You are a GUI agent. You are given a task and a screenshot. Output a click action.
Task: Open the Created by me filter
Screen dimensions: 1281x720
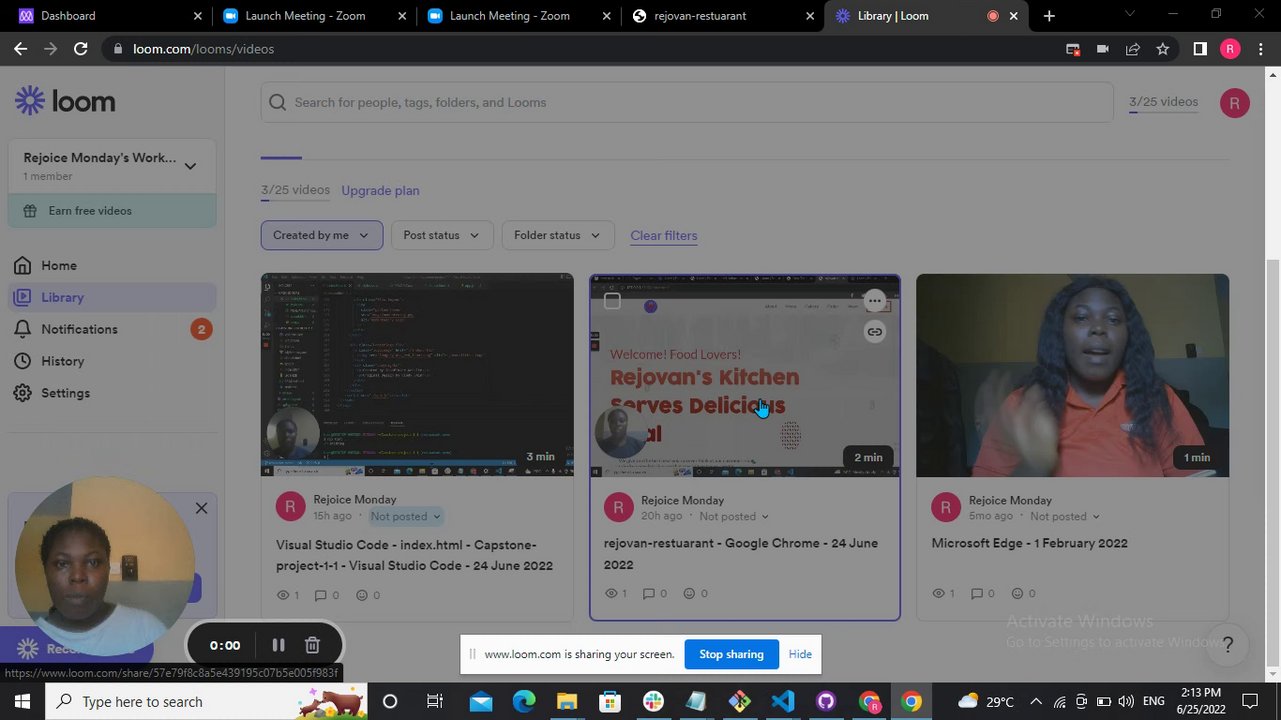(x=321, y=235)
